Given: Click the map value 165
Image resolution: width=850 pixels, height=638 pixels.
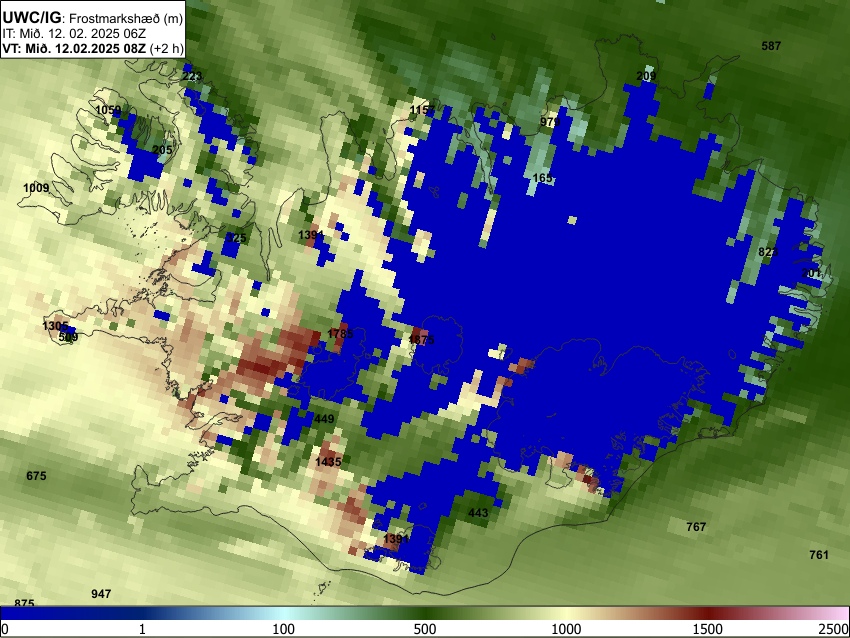Looking at the screenshot, I should coord(542,178).
